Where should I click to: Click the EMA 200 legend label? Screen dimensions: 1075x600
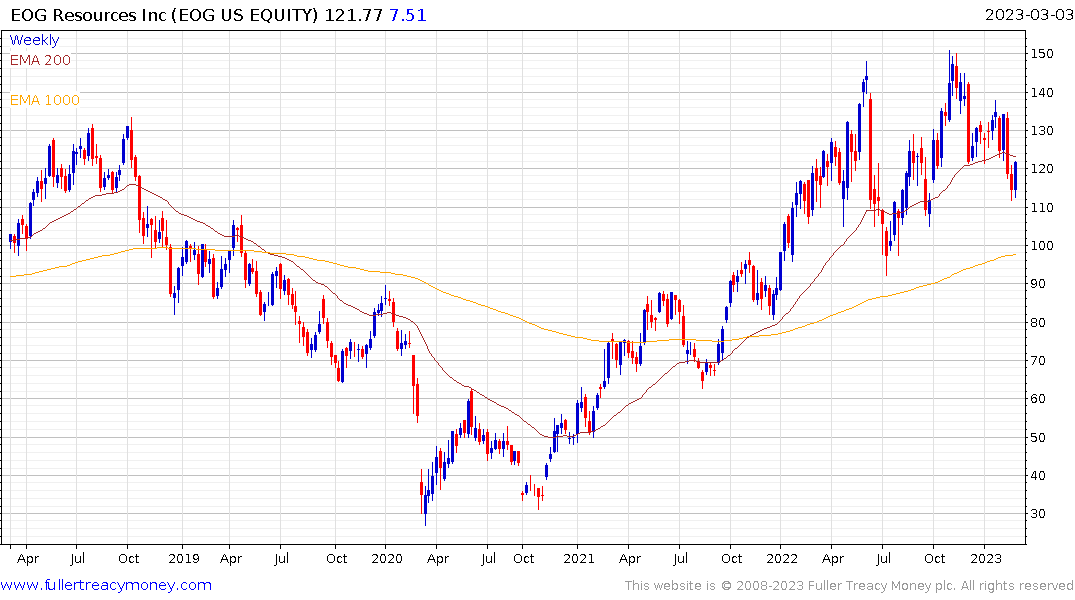tap(40, 60)
